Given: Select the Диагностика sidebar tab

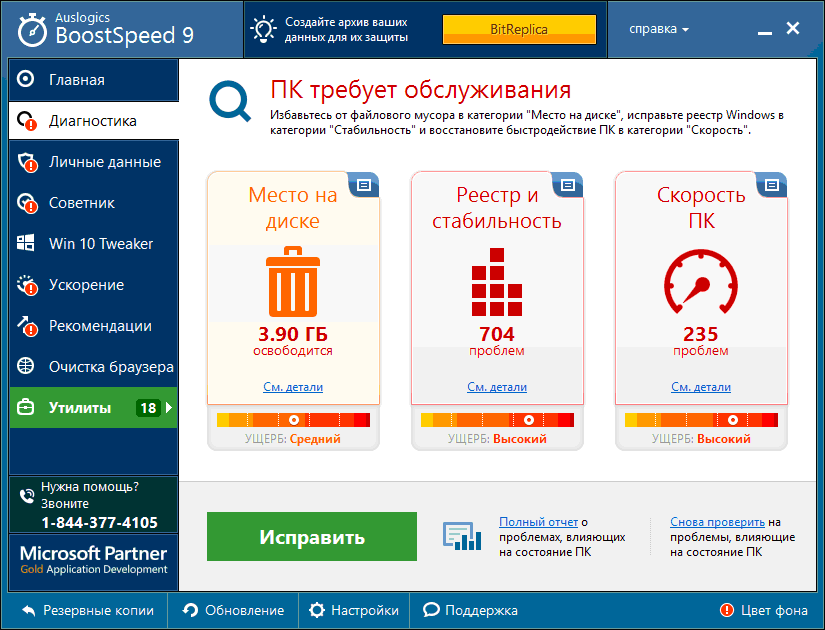Looking at the screenshot, I should point(94,121).
